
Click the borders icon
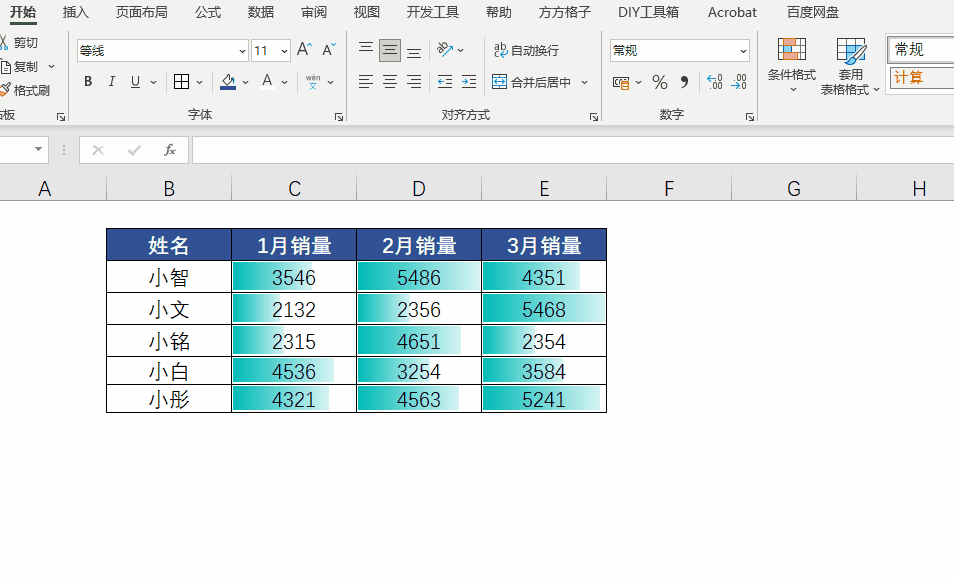tap(181, 82)
